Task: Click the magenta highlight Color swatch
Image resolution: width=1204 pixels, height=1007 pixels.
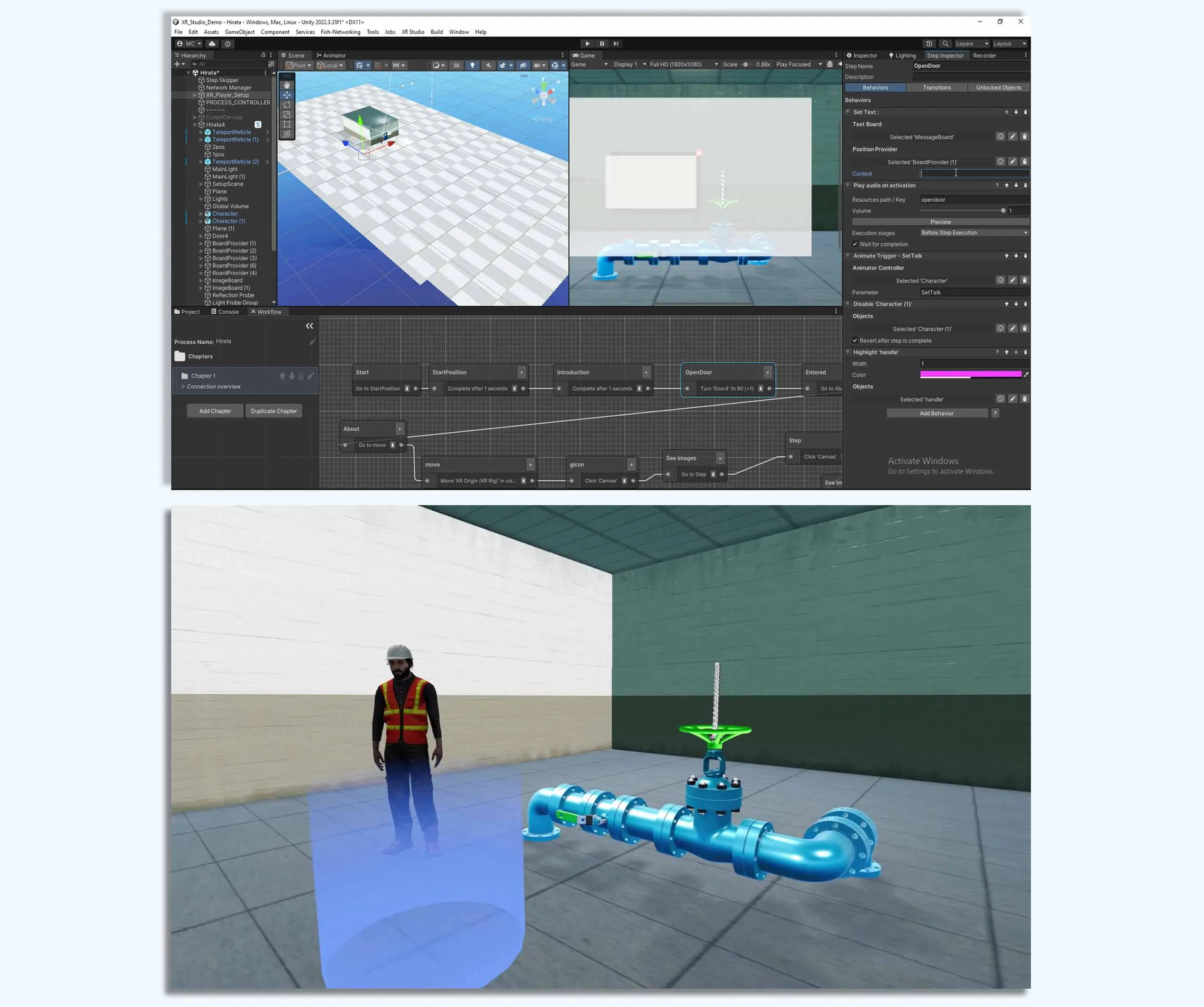Action: (x=970, y=374)
